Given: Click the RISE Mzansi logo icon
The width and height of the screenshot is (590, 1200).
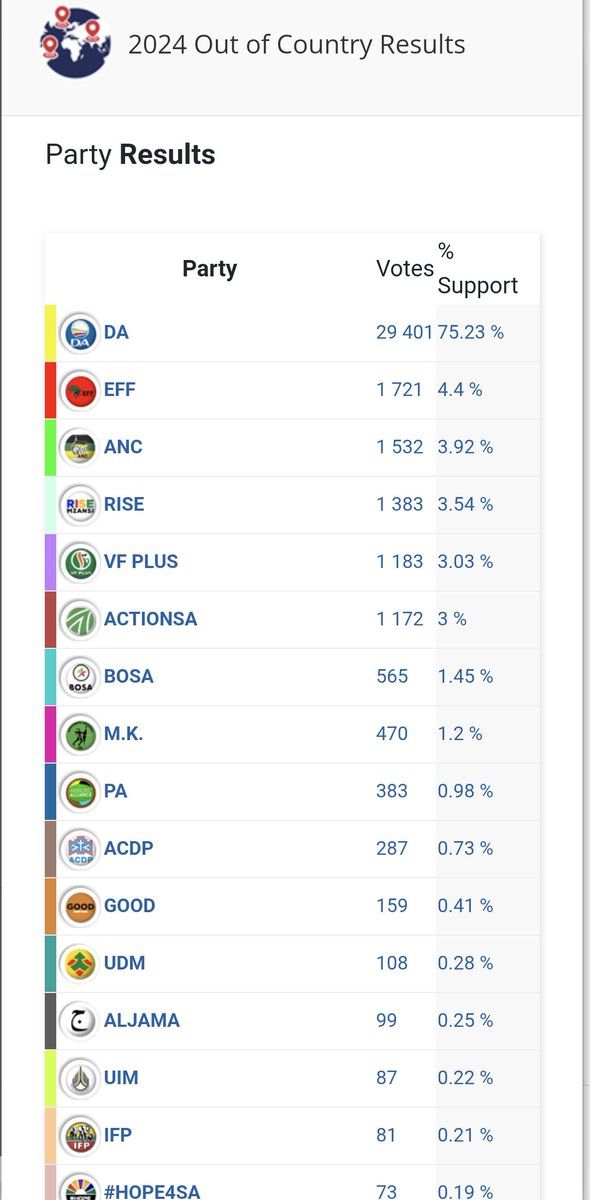Looking at the screenshot, I should coord(79,505).
